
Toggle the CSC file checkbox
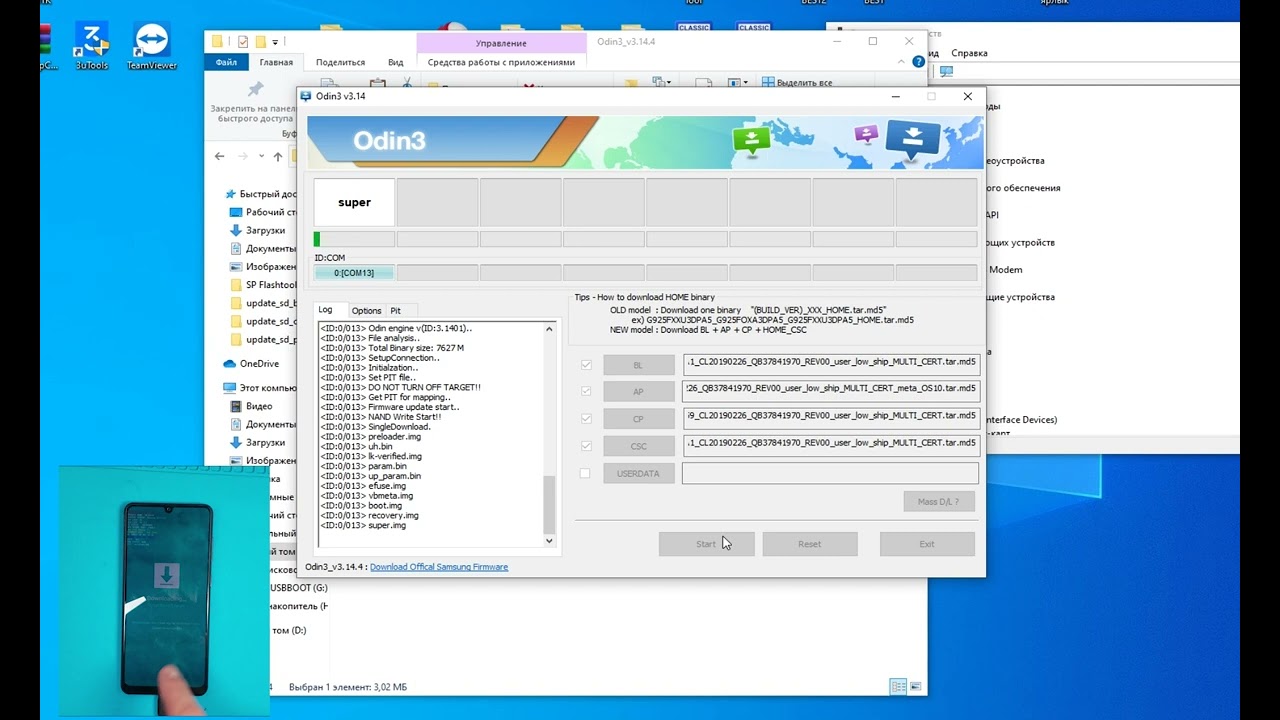coord(586,446)
